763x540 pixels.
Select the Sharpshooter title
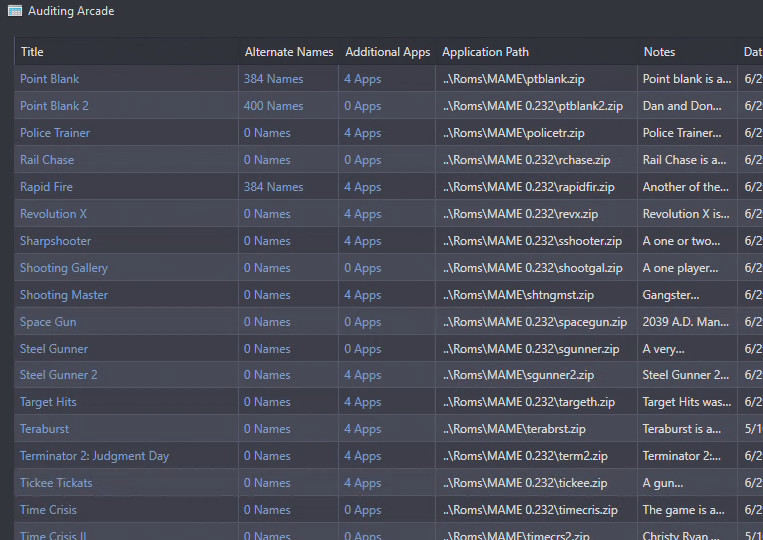pyautogui.click(x=55, y=241)
